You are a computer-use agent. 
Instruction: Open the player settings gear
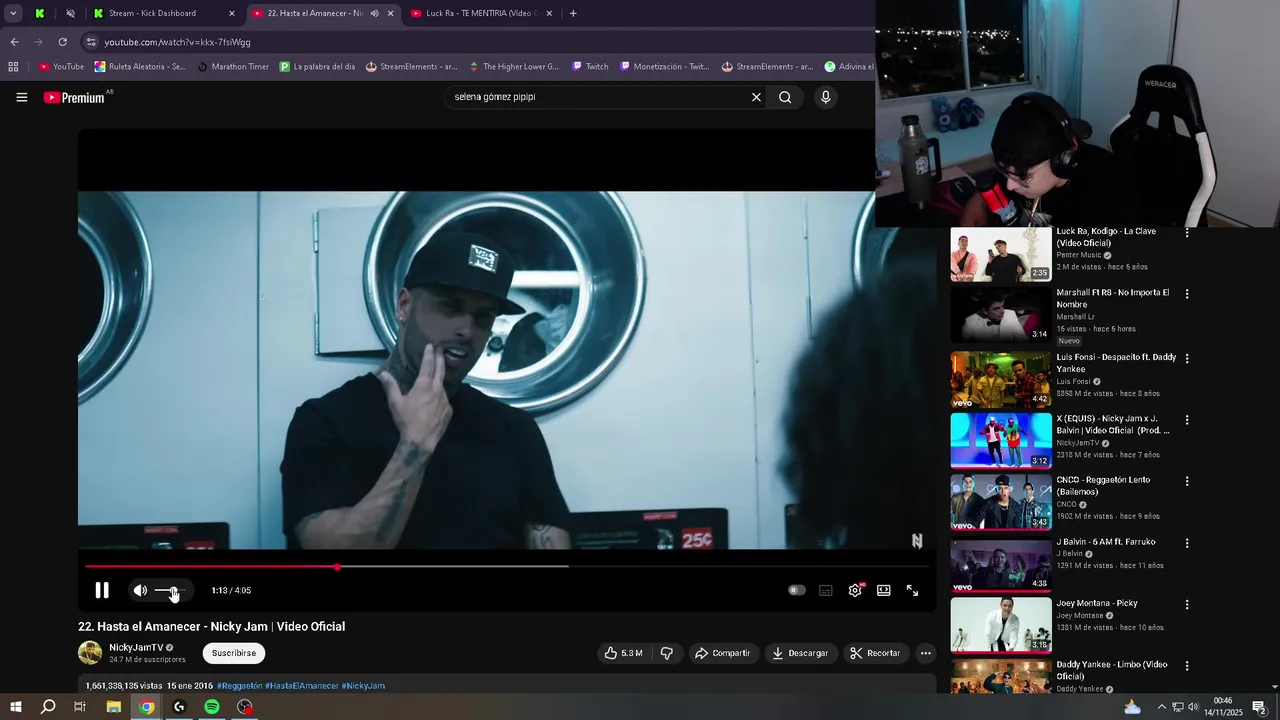coord(855,590)
